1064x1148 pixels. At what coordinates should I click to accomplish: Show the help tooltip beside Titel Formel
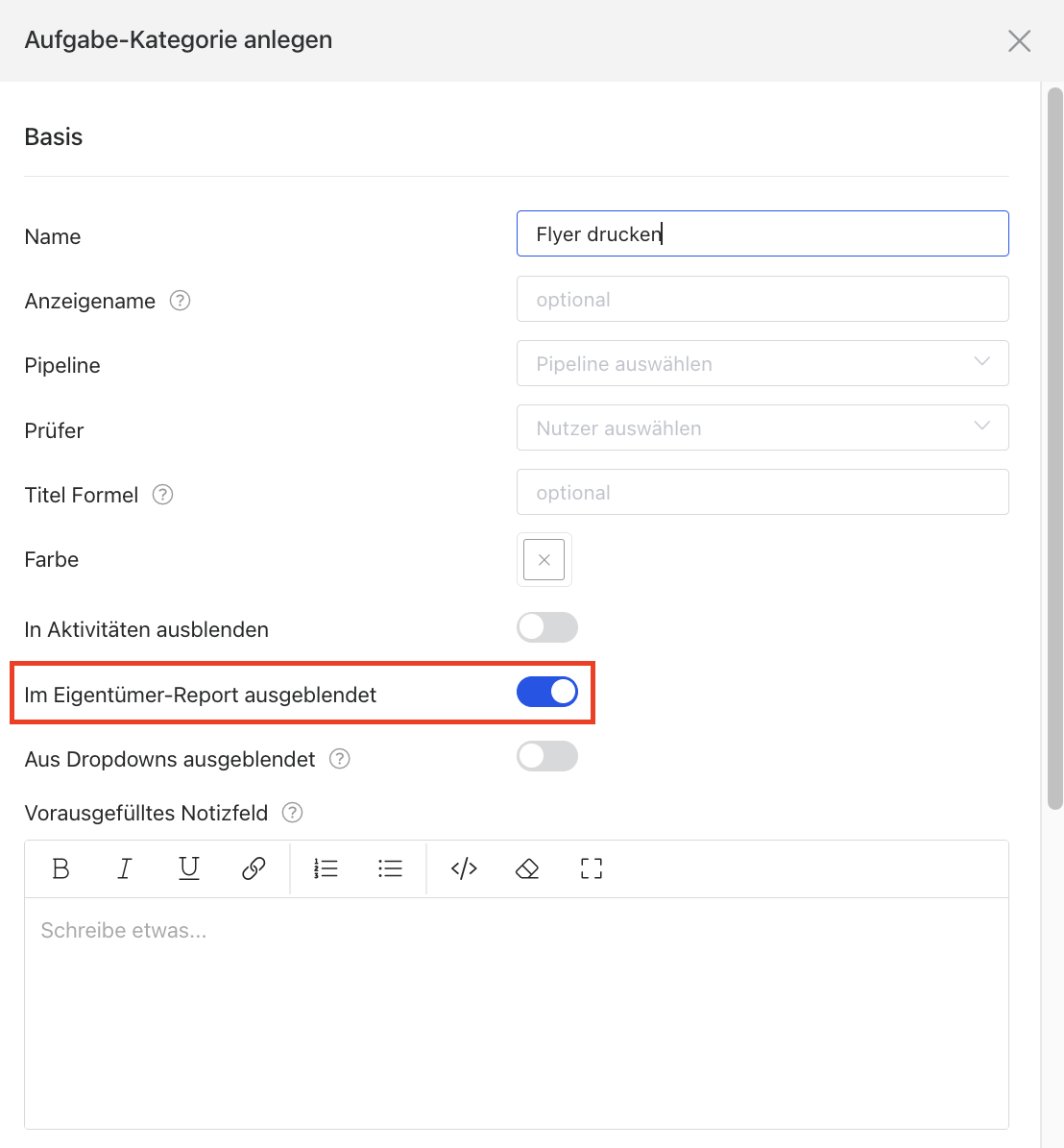(162, 495)
